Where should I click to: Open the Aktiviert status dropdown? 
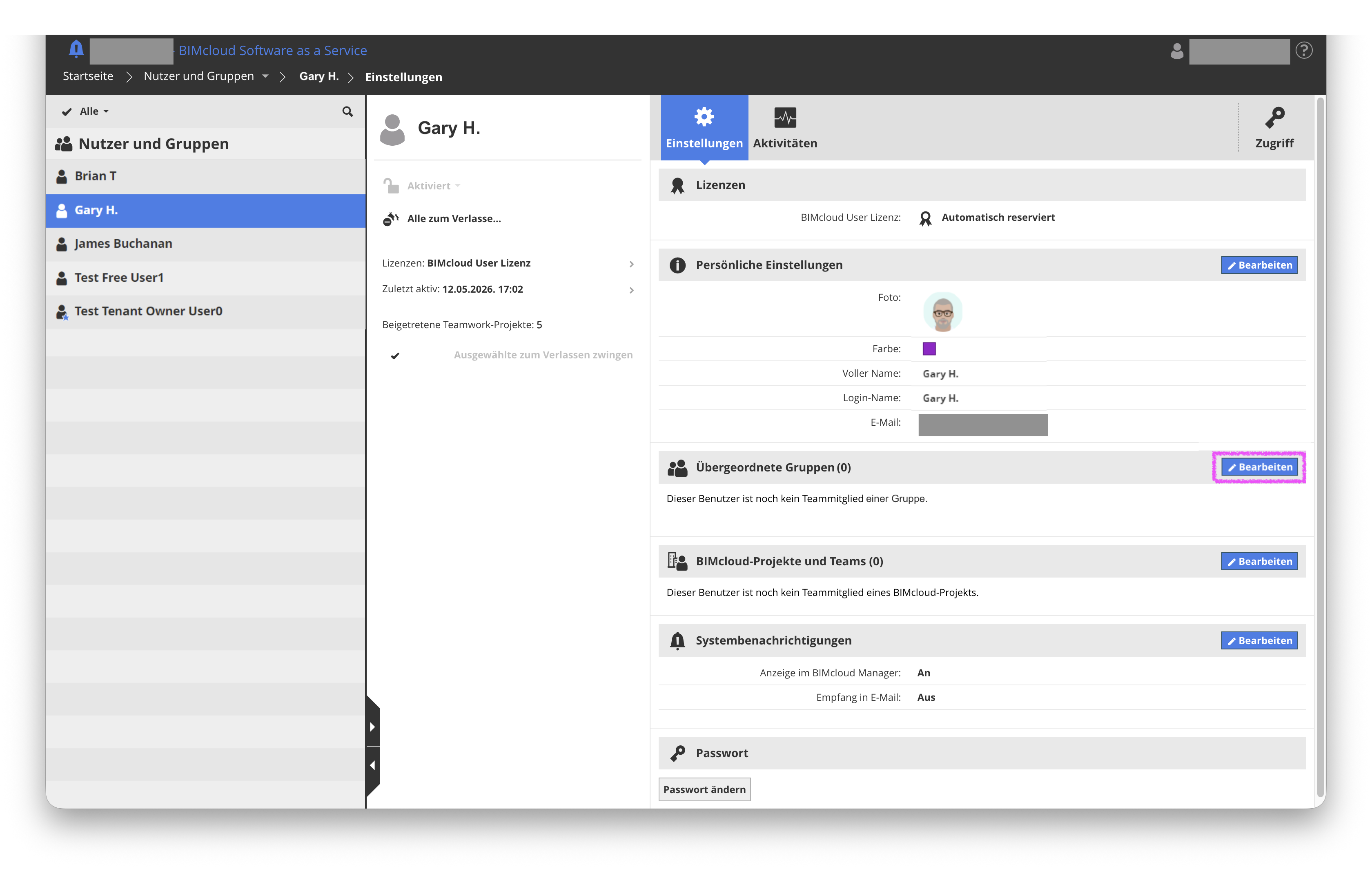click(434, 186)
